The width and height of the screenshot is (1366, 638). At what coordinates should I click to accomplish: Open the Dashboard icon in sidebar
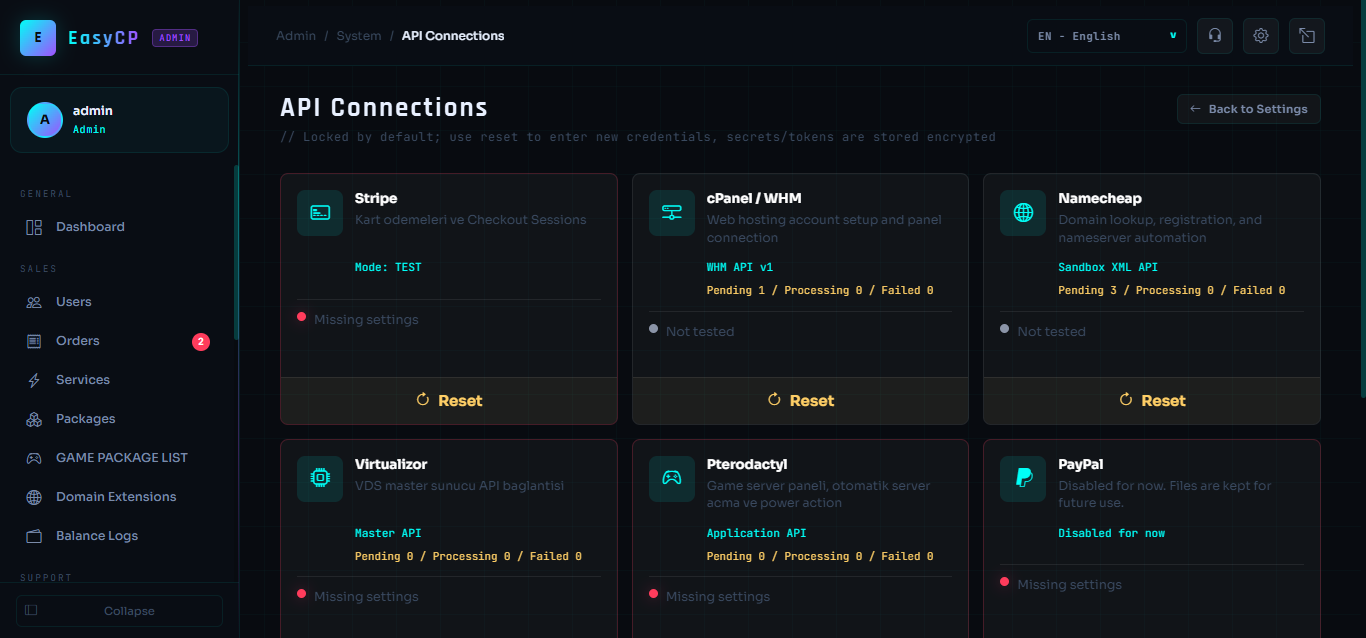click(34, 227)
